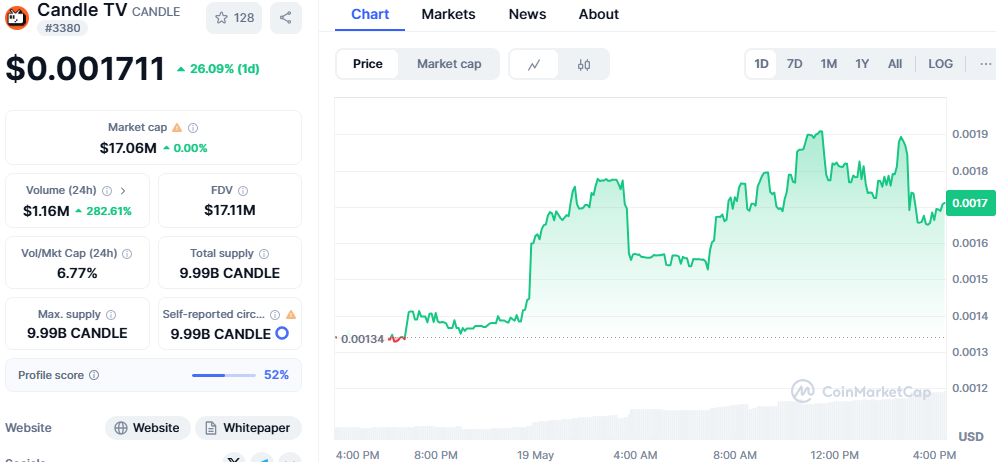Click the #3380 rank badge
Image resolution: width=996 pixels, height=462 pixels.
62,28
